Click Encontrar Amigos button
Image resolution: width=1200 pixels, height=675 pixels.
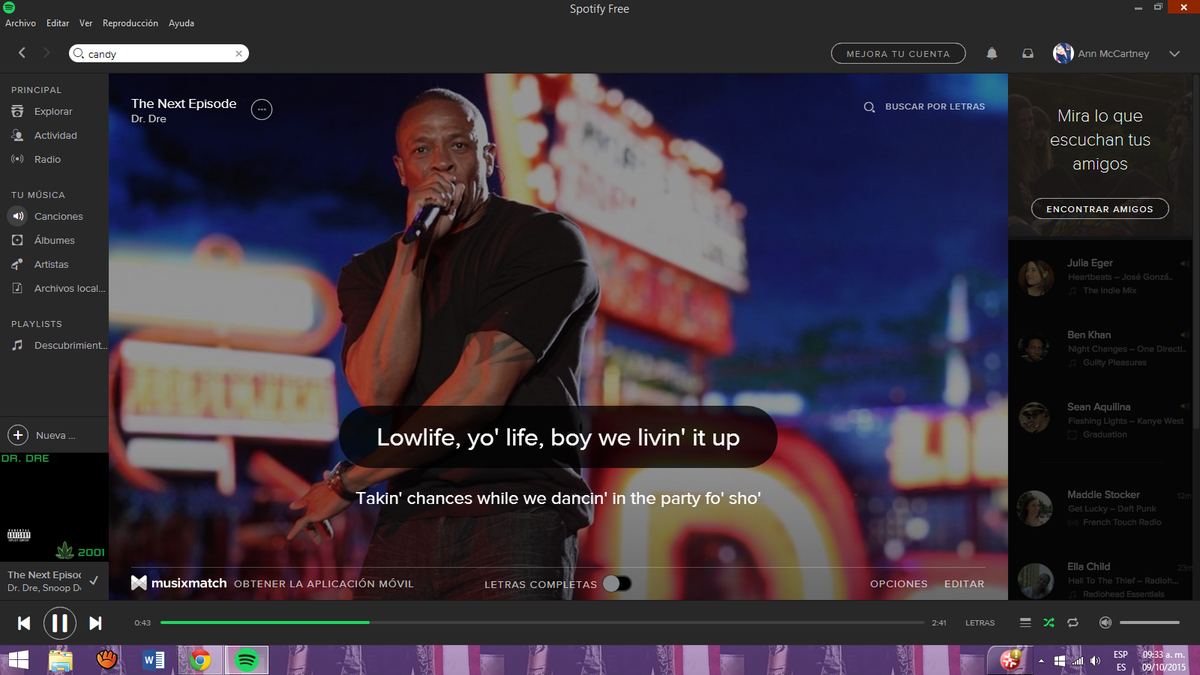click(1099, 209)
